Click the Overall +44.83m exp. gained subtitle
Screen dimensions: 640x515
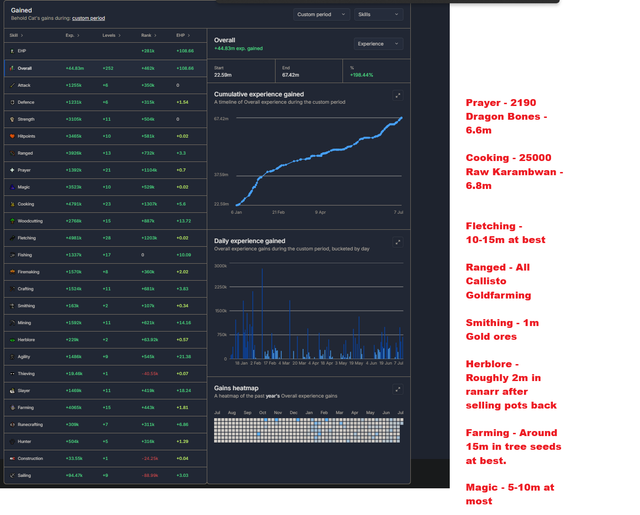[x=238, y=49]
